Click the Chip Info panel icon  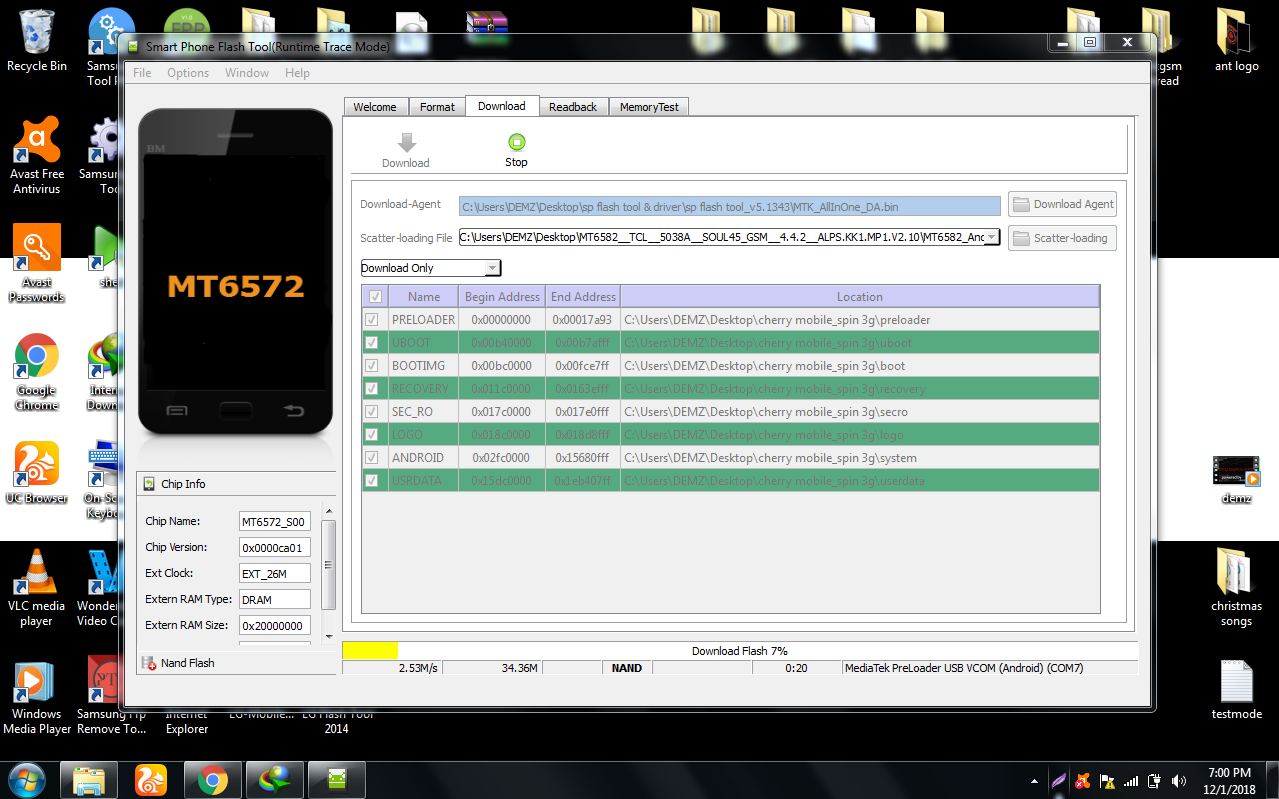tap(150, 484)
